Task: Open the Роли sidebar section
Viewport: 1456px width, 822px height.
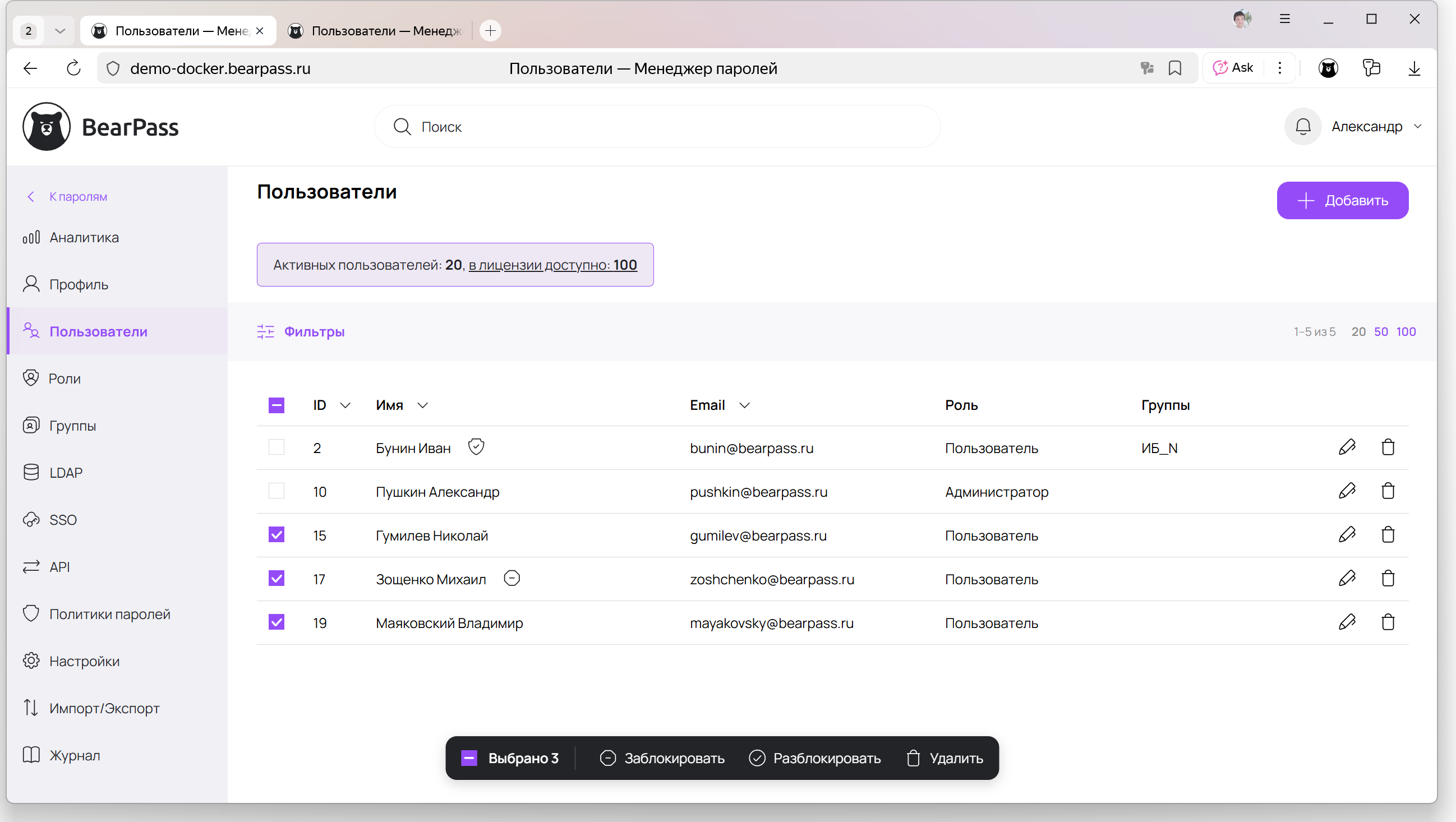Action: pyautogui.click(x=64, y=378)
